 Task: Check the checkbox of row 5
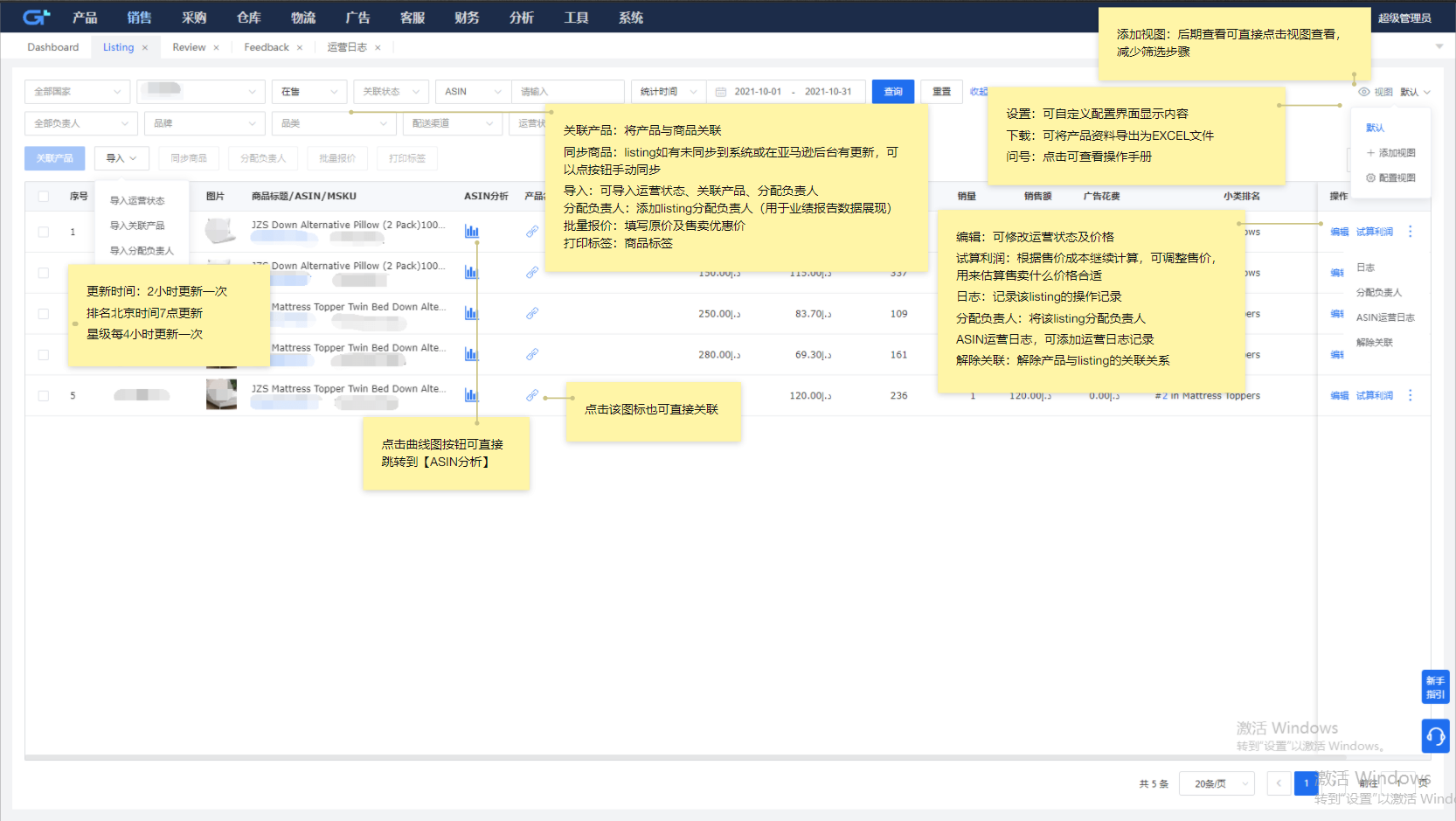[x=43, y=394]
